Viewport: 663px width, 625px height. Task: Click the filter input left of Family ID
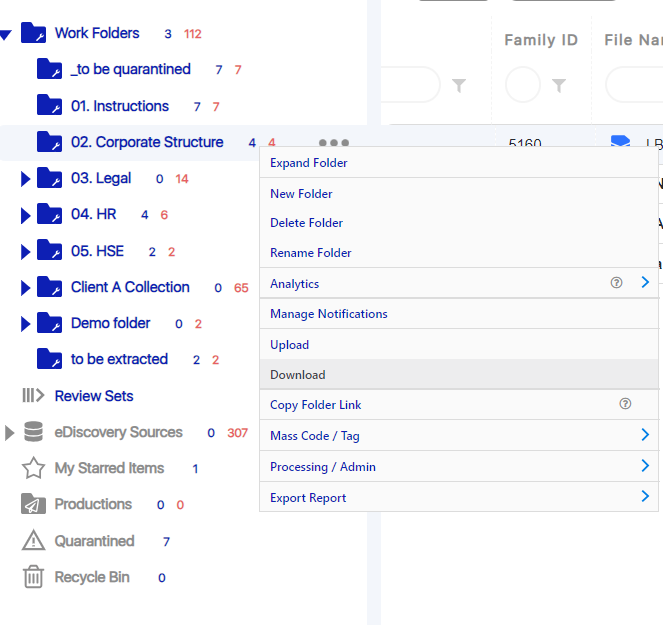tap(410, 85)
